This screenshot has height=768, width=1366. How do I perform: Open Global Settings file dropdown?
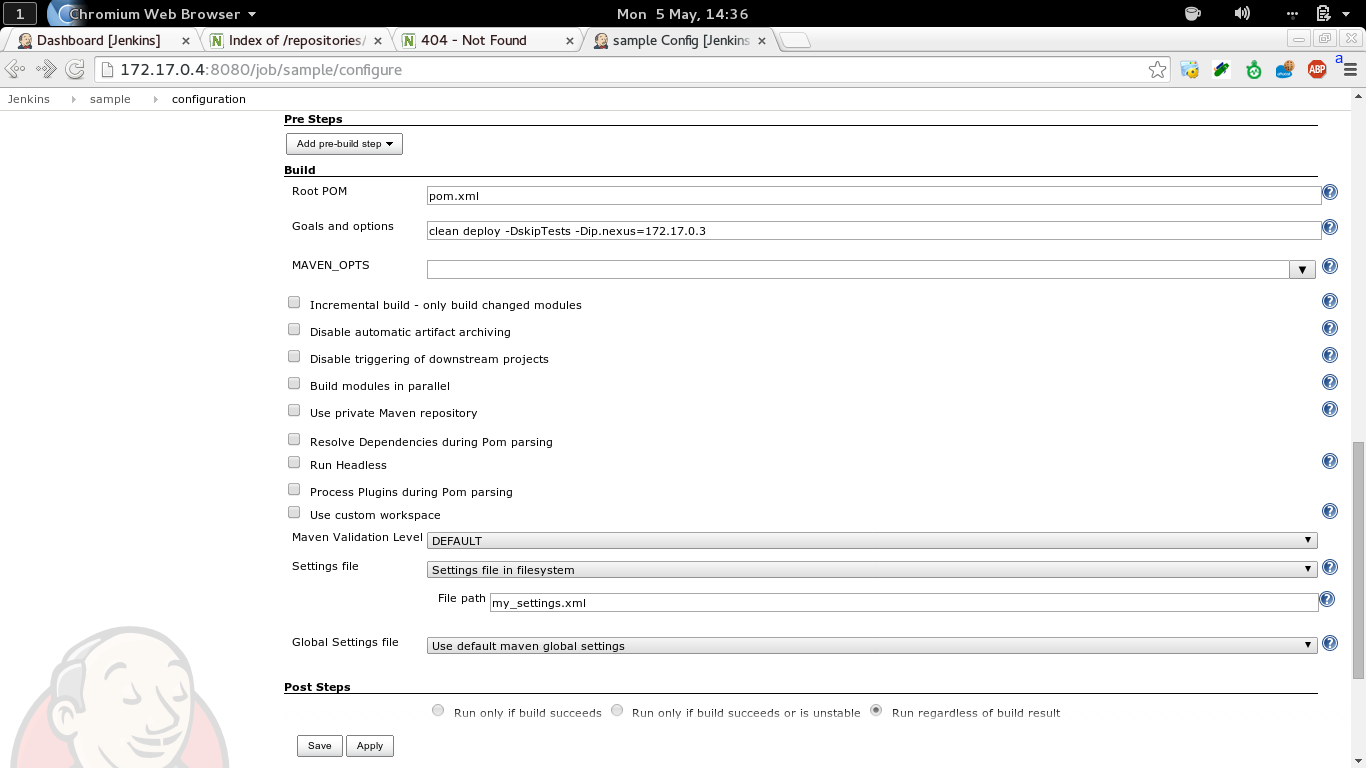(872, 645)
